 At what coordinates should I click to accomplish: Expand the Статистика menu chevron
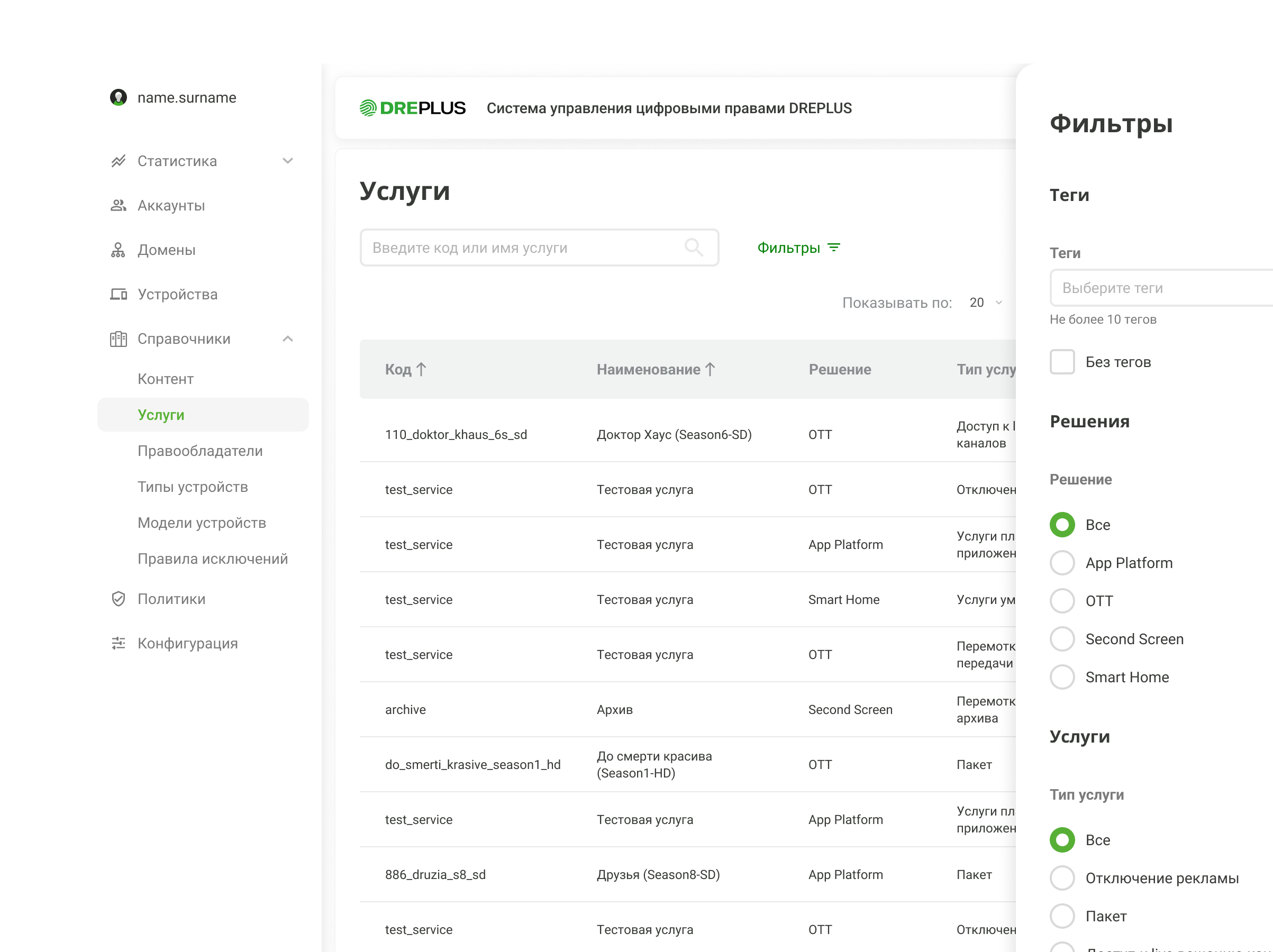288,161
